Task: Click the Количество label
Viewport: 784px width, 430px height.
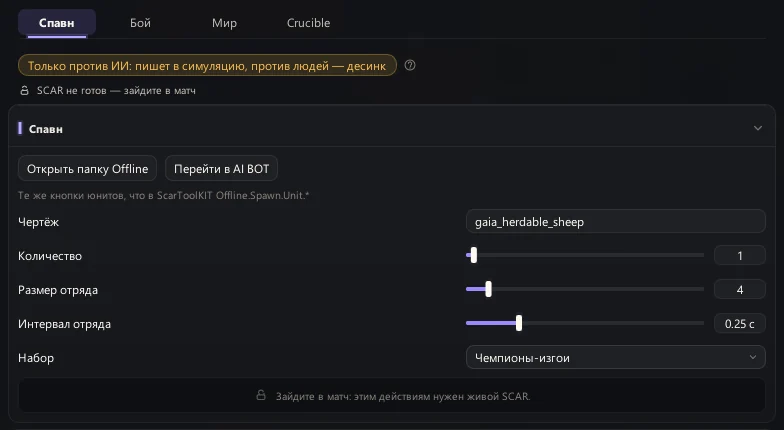Action: [50, 256]
